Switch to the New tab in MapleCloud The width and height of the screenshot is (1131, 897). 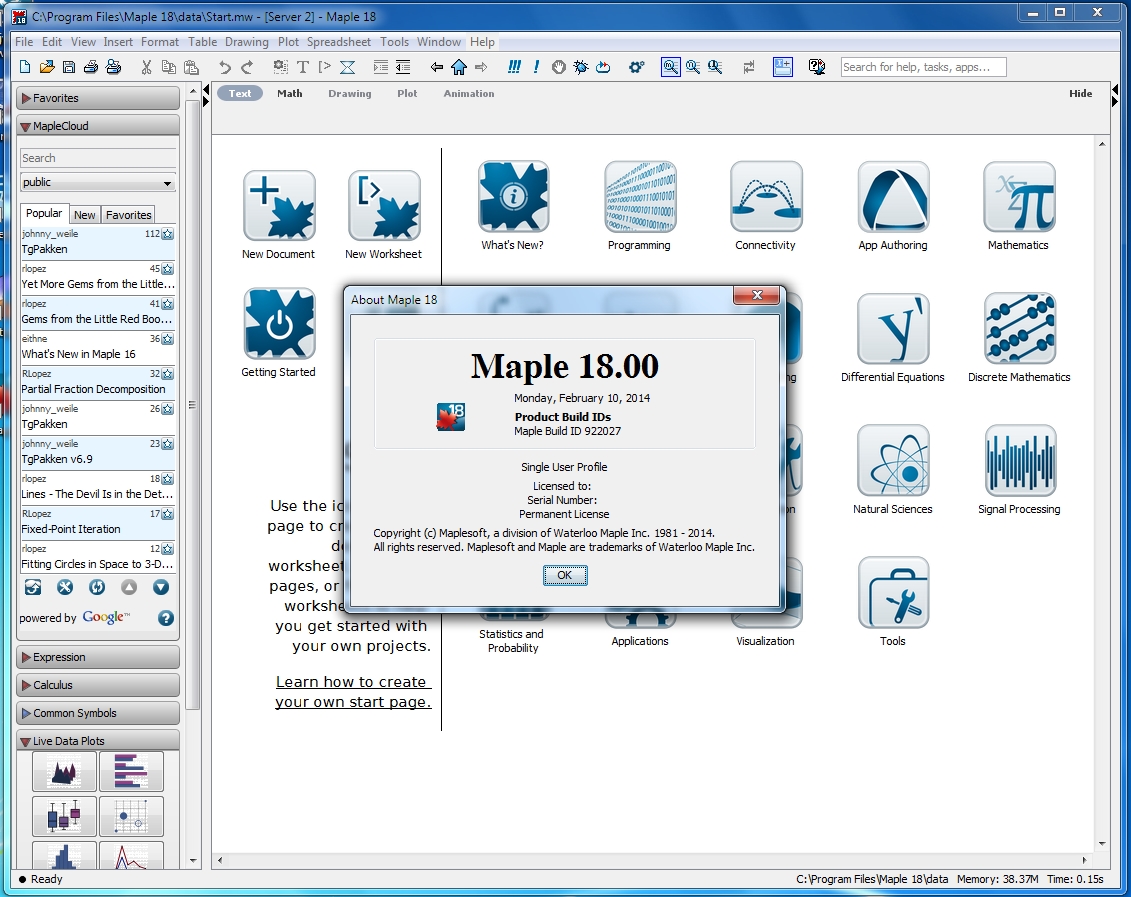click(84, 215)
